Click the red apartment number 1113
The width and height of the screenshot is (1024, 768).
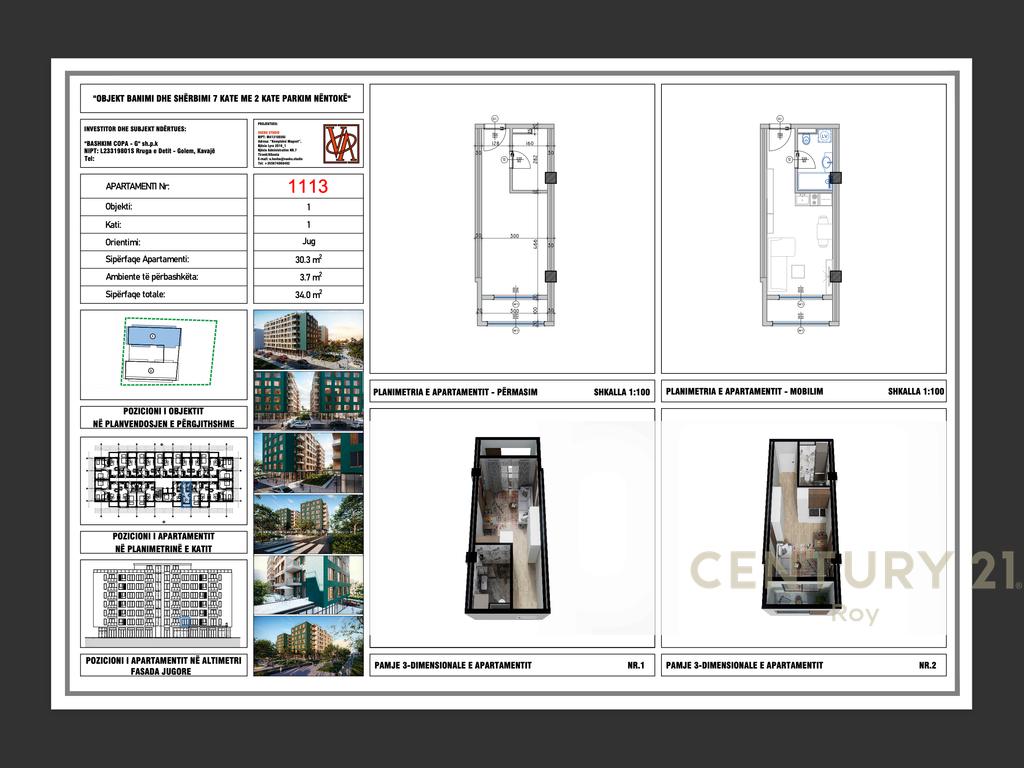click(x=308, y=186)
